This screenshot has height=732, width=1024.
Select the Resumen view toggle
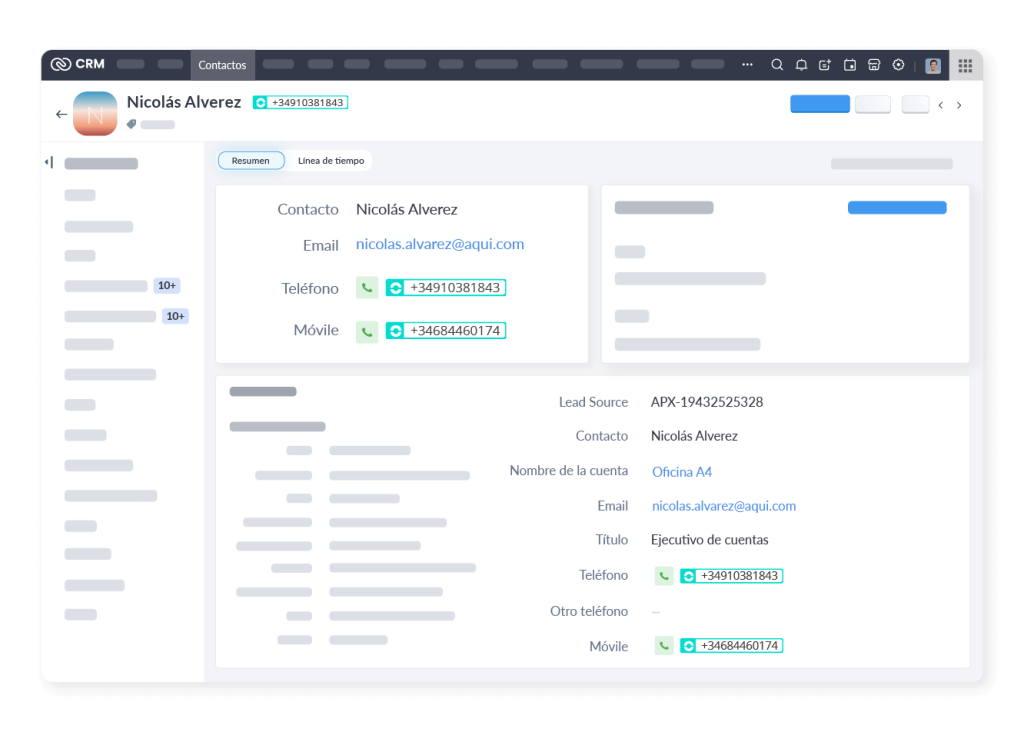coord(250,161)
